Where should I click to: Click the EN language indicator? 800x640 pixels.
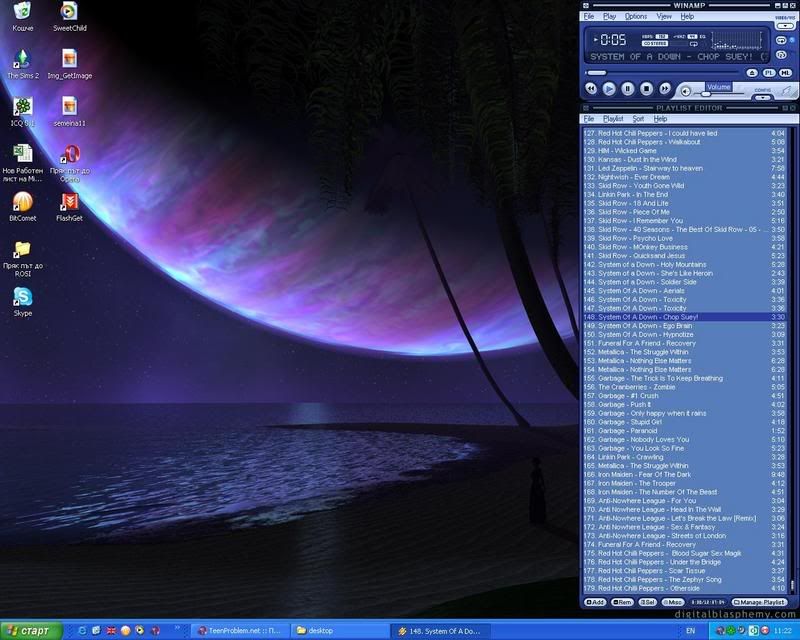691,631
